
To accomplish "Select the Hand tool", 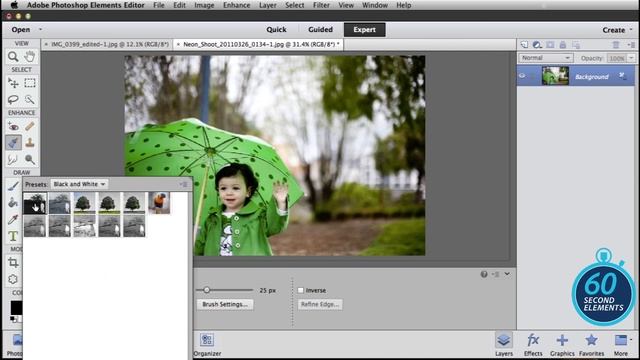I will (x=29, y=56).
